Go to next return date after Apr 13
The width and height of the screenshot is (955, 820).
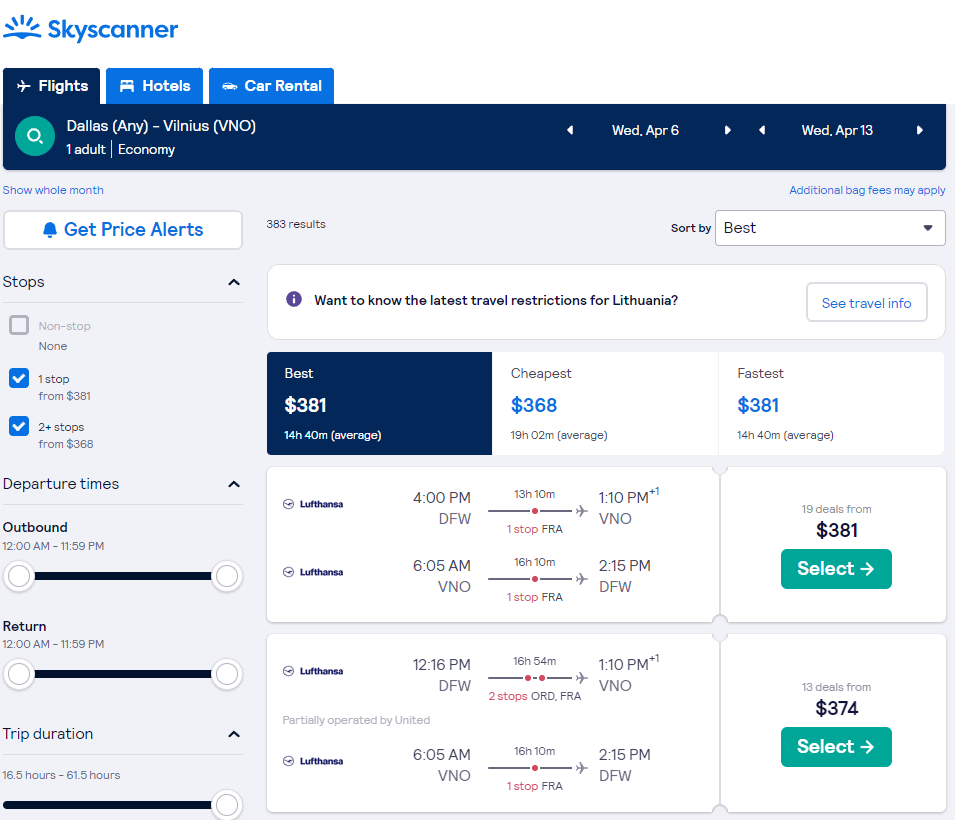[x=920, y=130]
